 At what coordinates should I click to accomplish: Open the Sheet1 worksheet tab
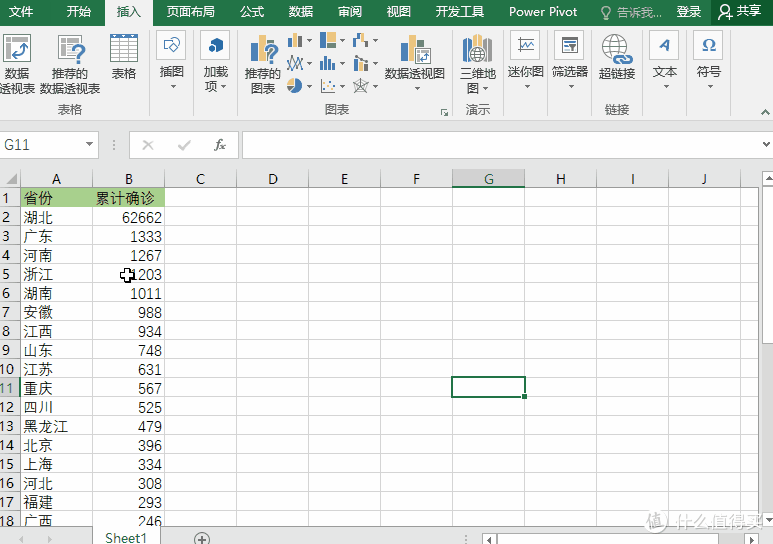(126, 537)
